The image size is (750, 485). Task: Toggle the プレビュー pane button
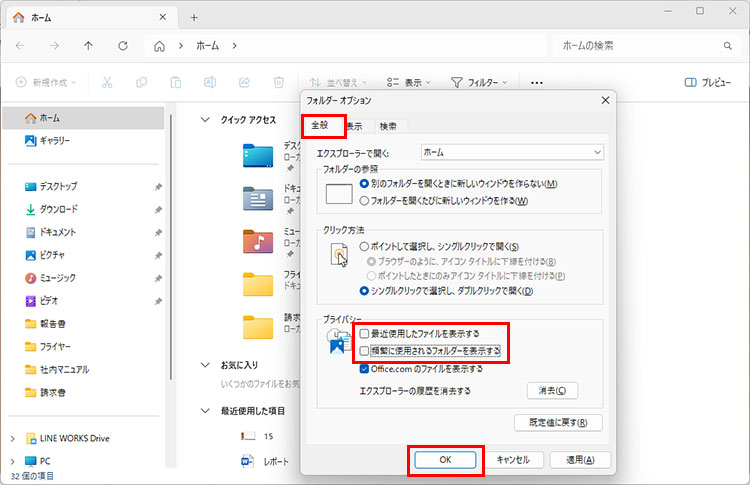click(707, 82)
